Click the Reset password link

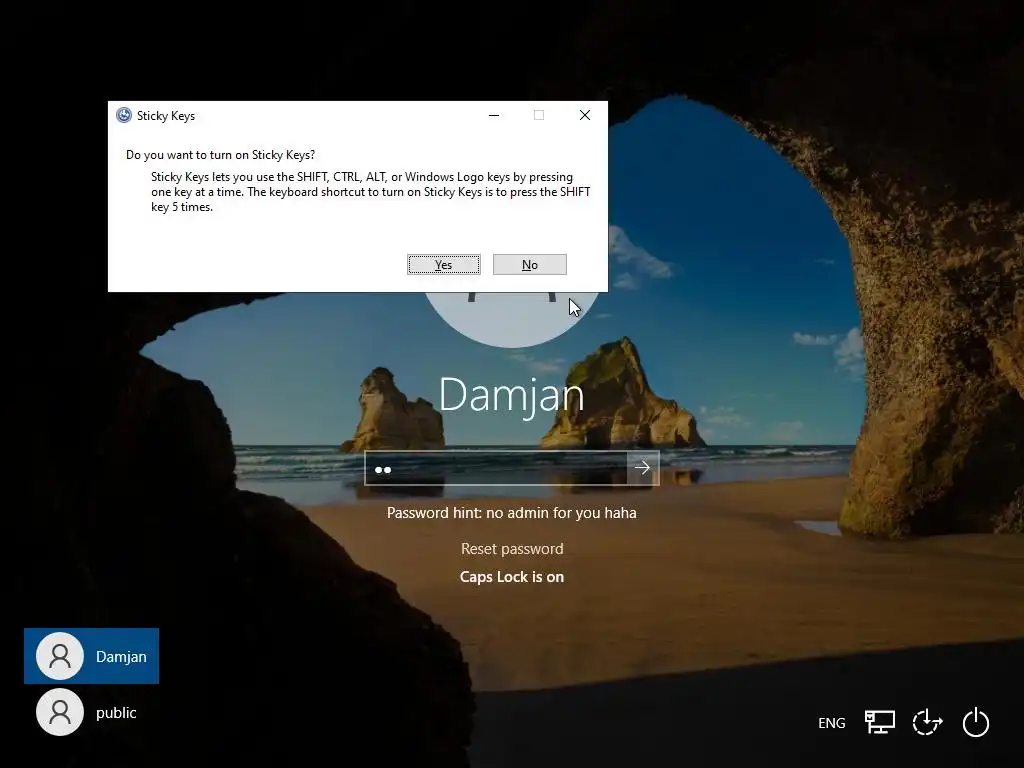point(512,549)
